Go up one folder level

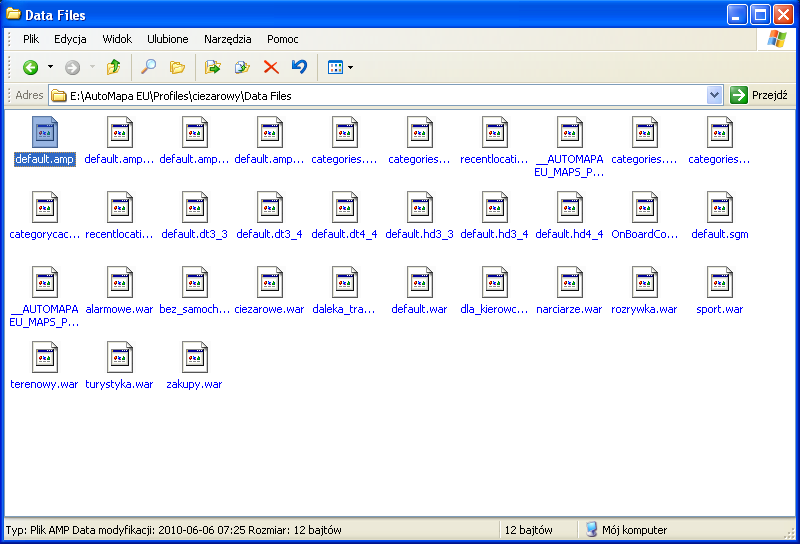[x=113, y=67]
